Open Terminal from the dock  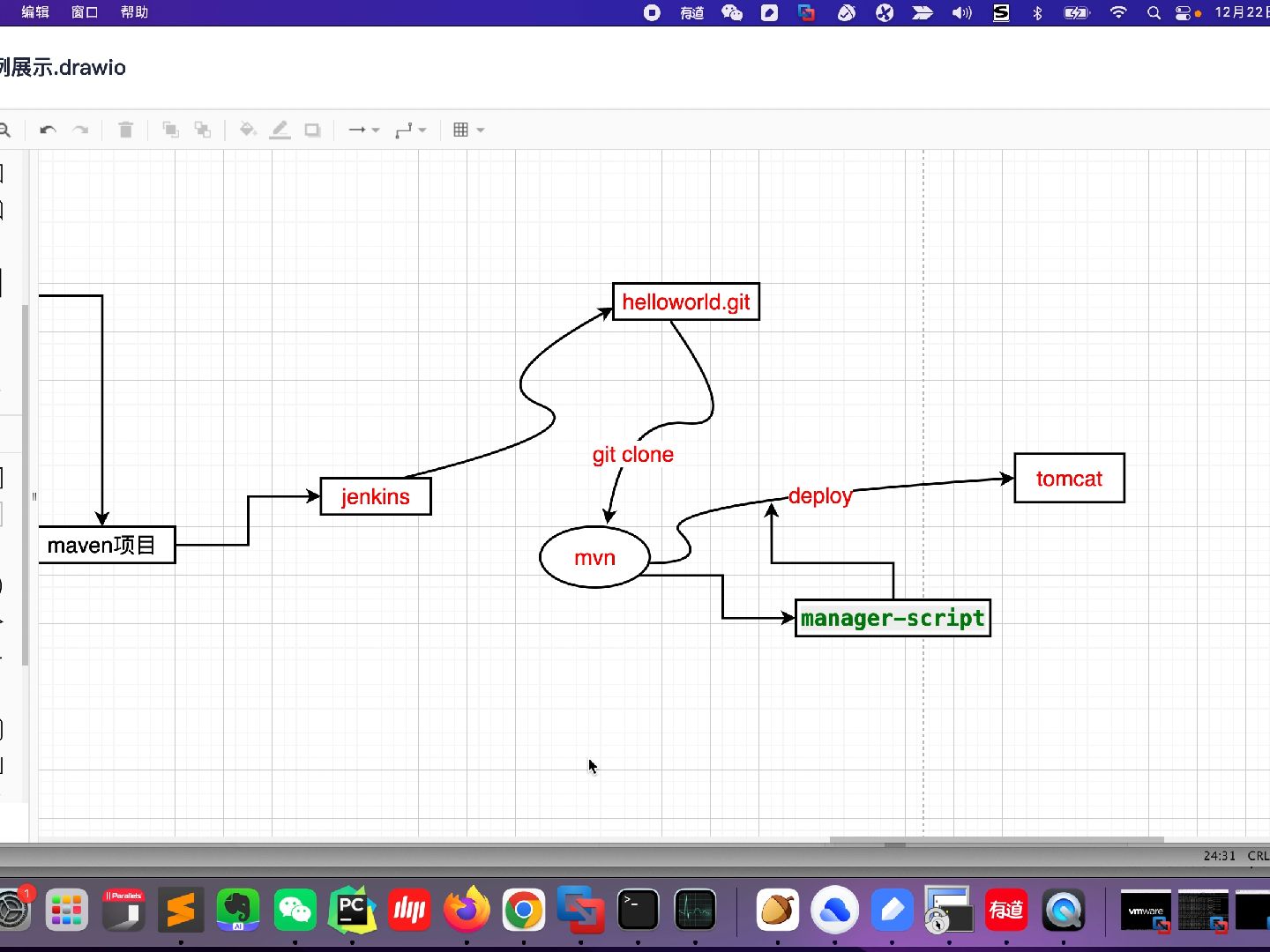point(638,910)
